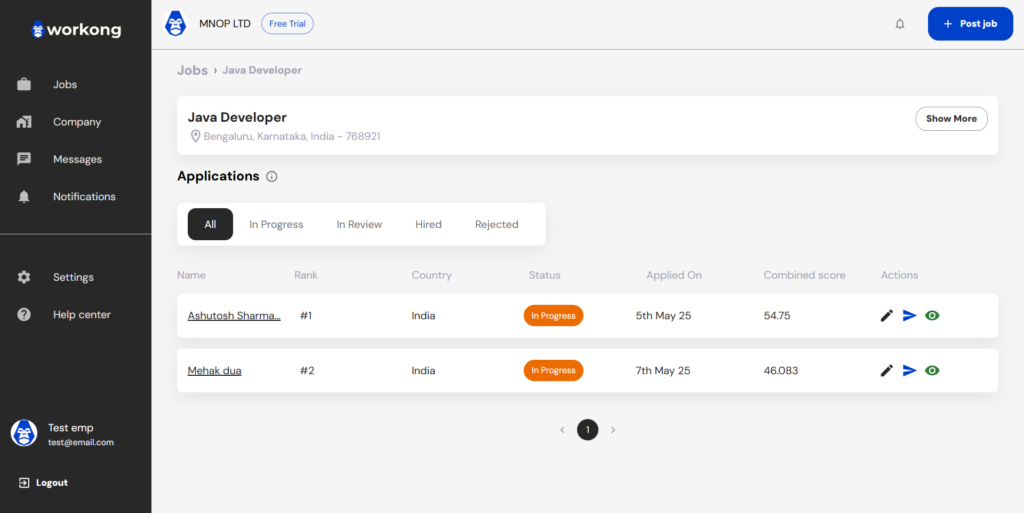The image size is (1024, 513).
Task: Click India in Mehak dua's row
Action: [x=423, y=371]
